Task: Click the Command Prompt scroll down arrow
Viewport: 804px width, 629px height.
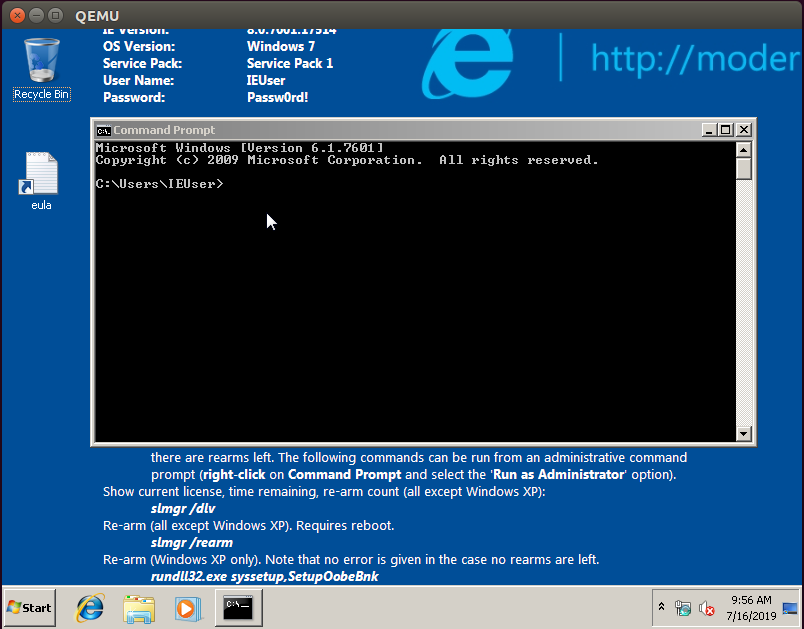Action: [744, 434]
